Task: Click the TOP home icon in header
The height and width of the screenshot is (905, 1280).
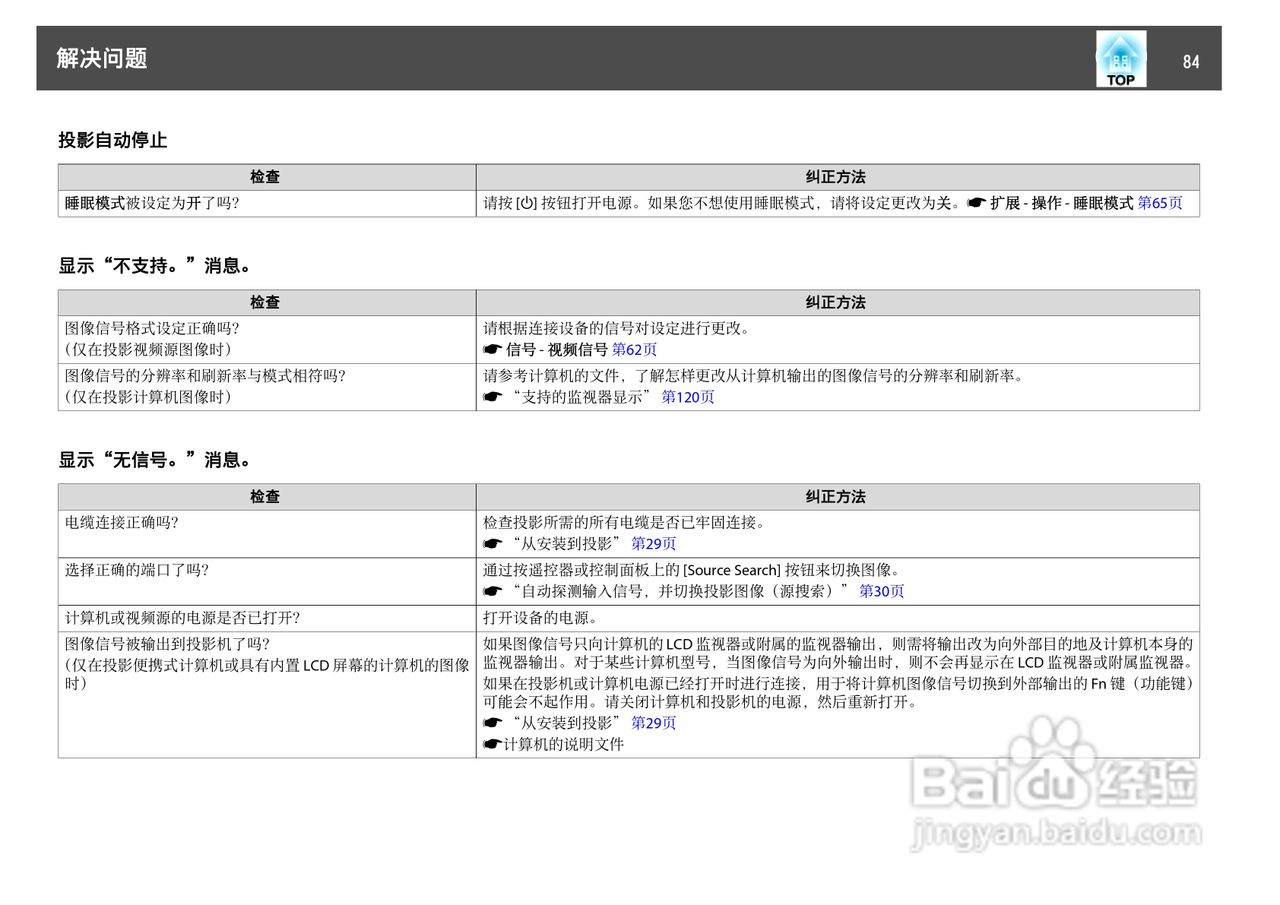Action: pyautogui.click(x=1121, y=59)
